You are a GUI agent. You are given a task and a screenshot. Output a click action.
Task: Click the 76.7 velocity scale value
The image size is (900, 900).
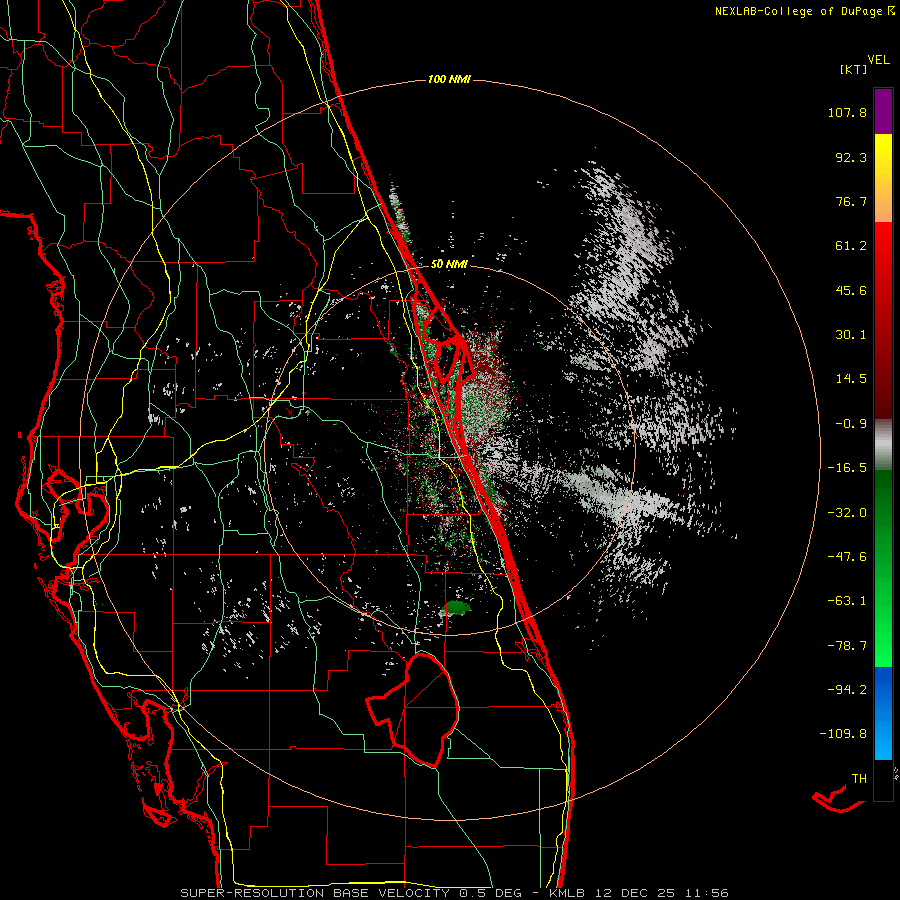(x=851, y=201)
